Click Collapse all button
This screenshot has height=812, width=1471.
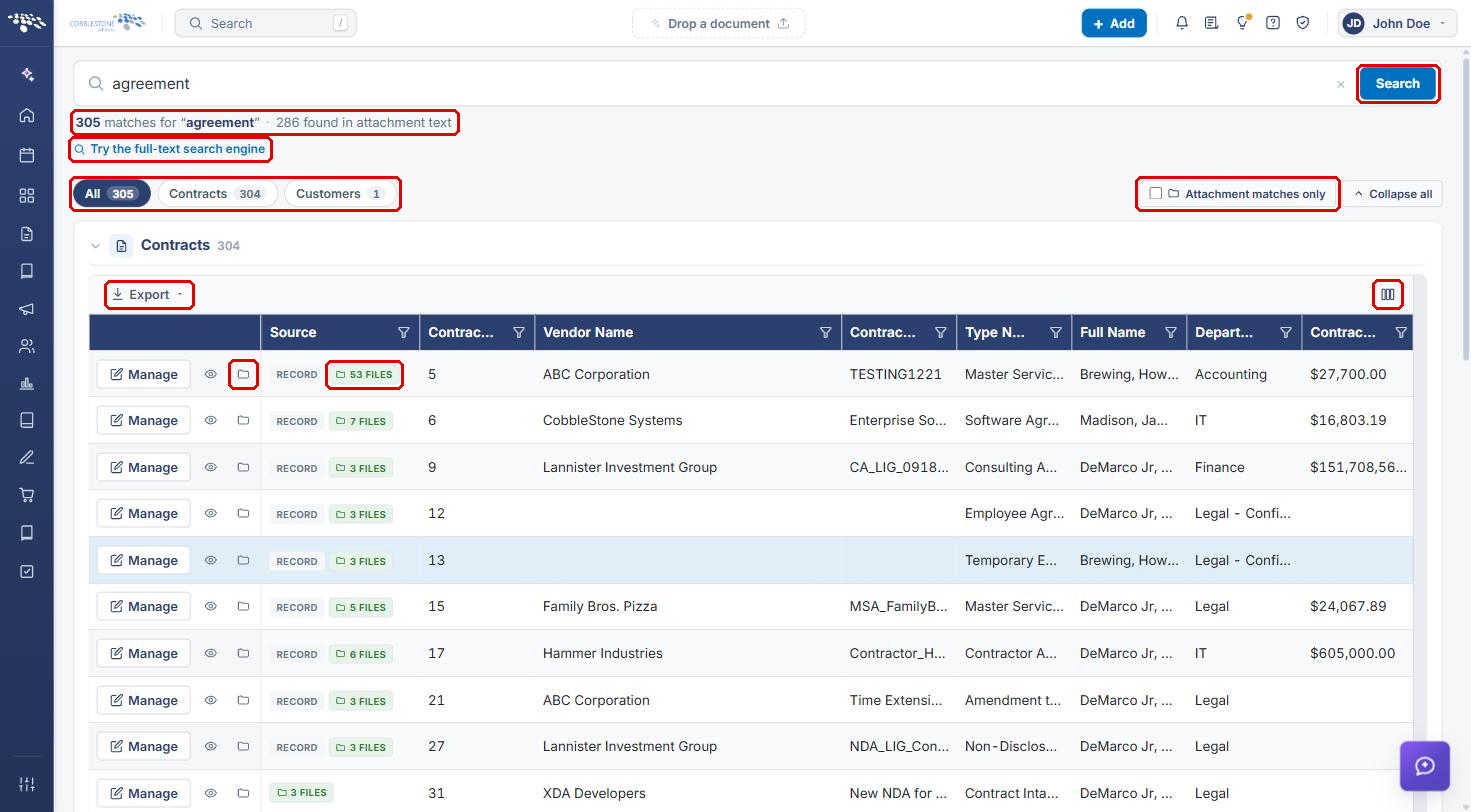click(1392, 194)
